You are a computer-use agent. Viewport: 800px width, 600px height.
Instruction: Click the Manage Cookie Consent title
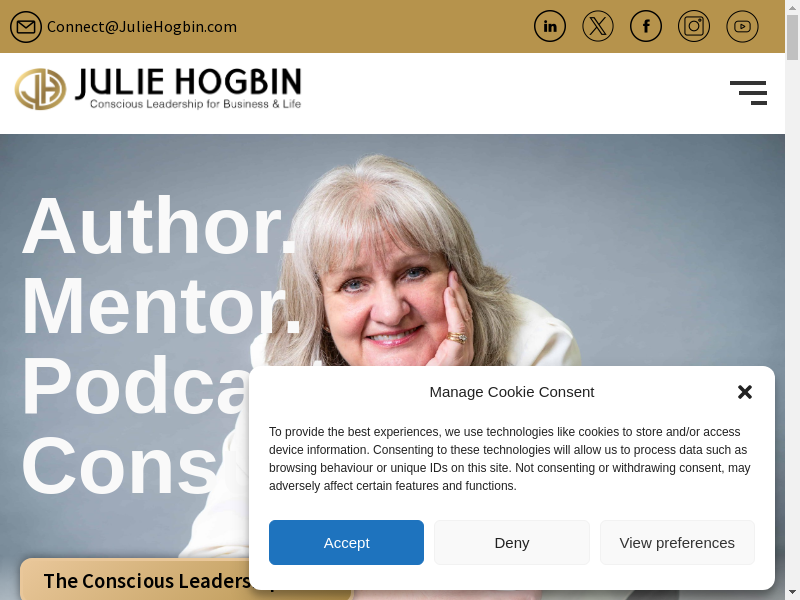(x=512, y=392)
